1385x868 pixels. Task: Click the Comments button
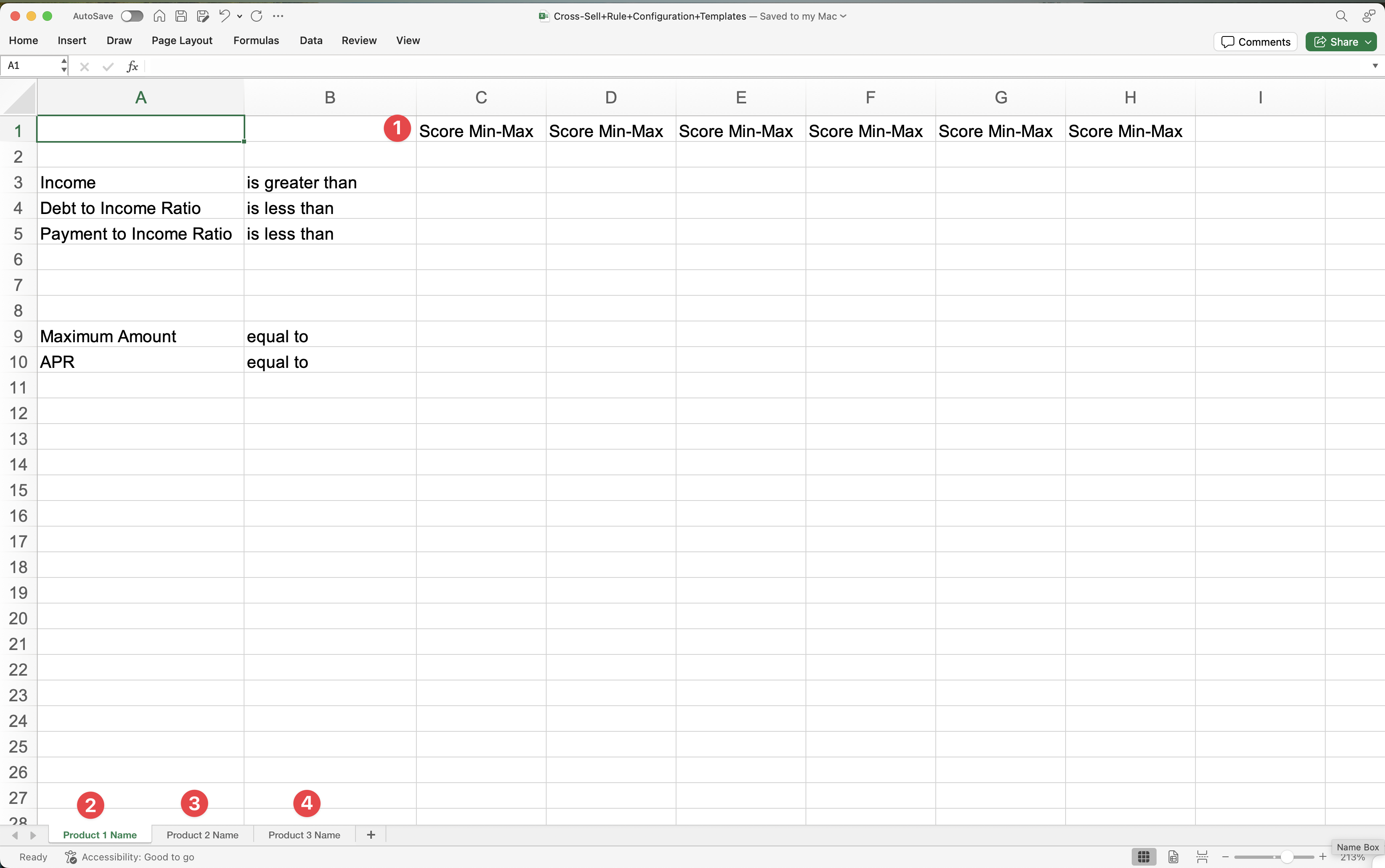[x=1255, y=42]
